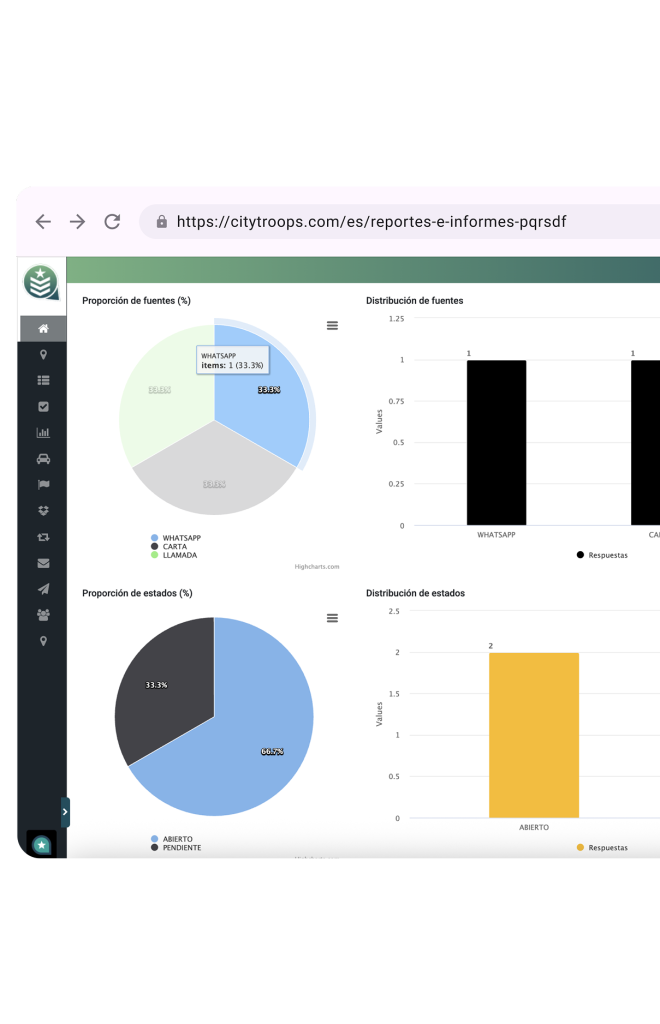Open the users group sidebar icon

[x=43, y=615]
